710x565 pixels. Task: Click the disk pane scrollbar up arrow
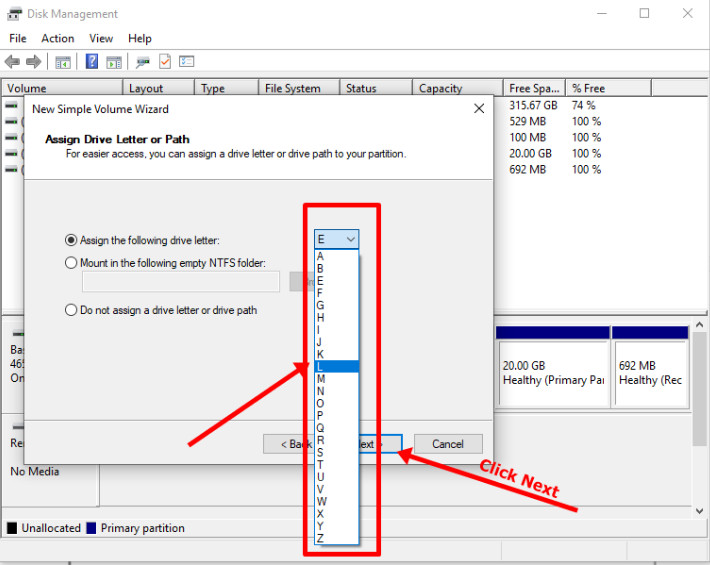699,325
